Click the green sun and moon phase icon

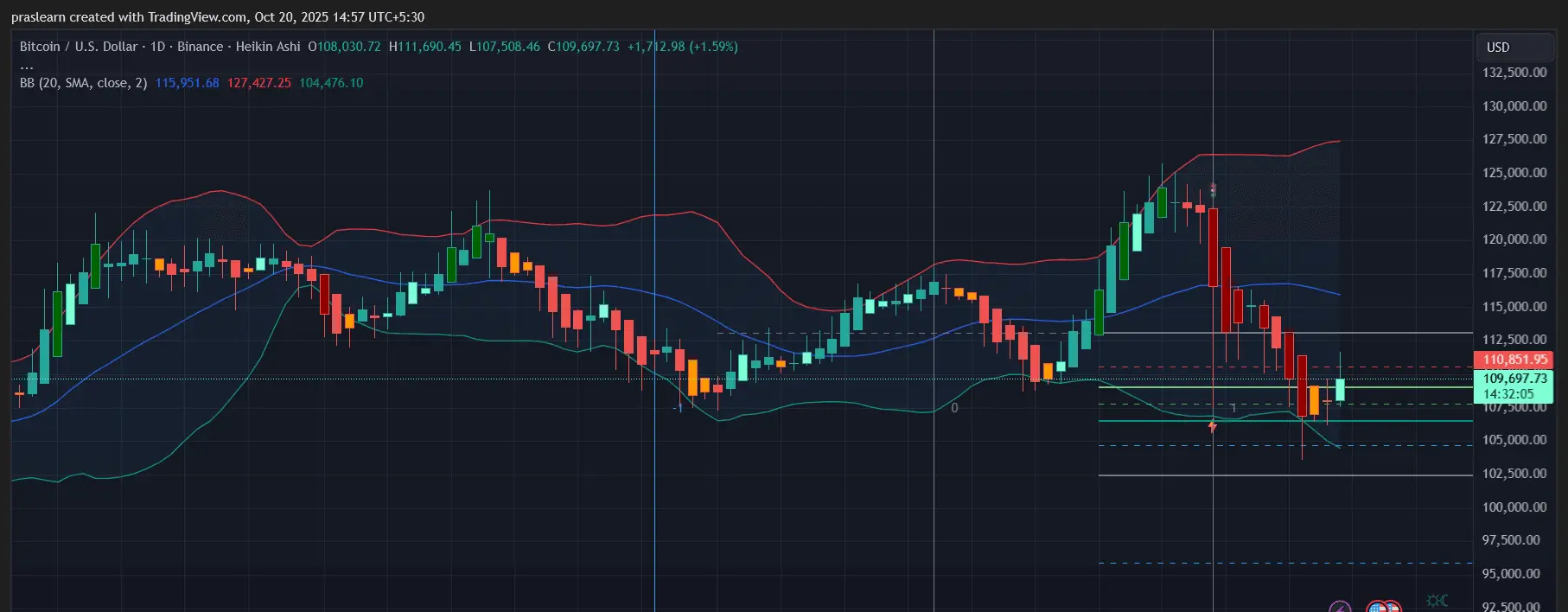1437,601
